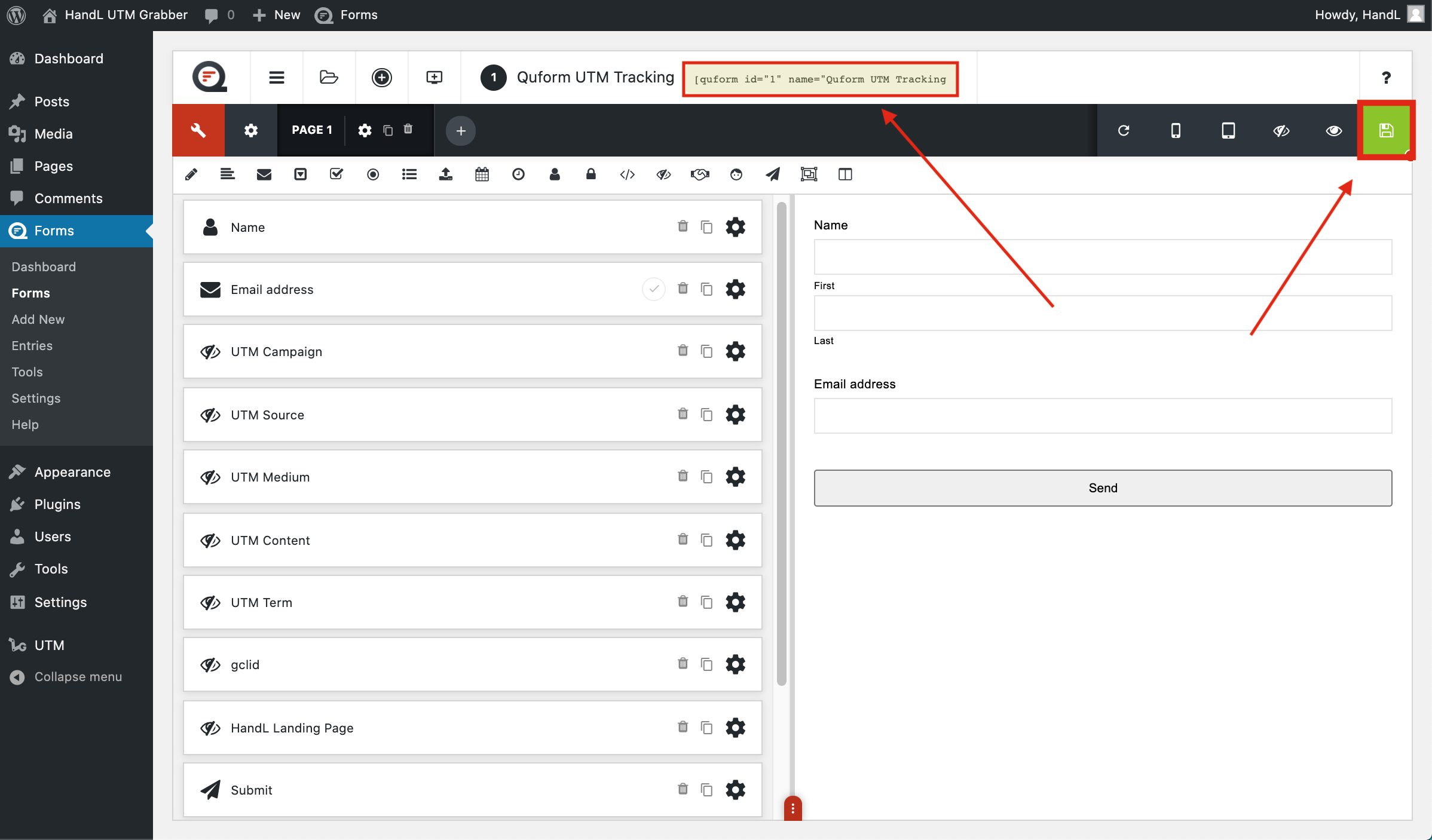Open settings for Name field
The image size is (1432, 840).
tap(736, 227)
